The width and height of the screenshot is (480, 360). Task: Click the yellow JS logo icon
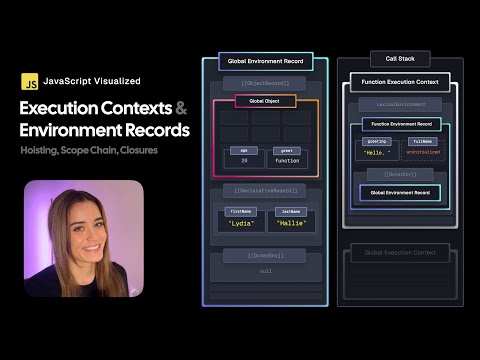[x=30, y=82]
